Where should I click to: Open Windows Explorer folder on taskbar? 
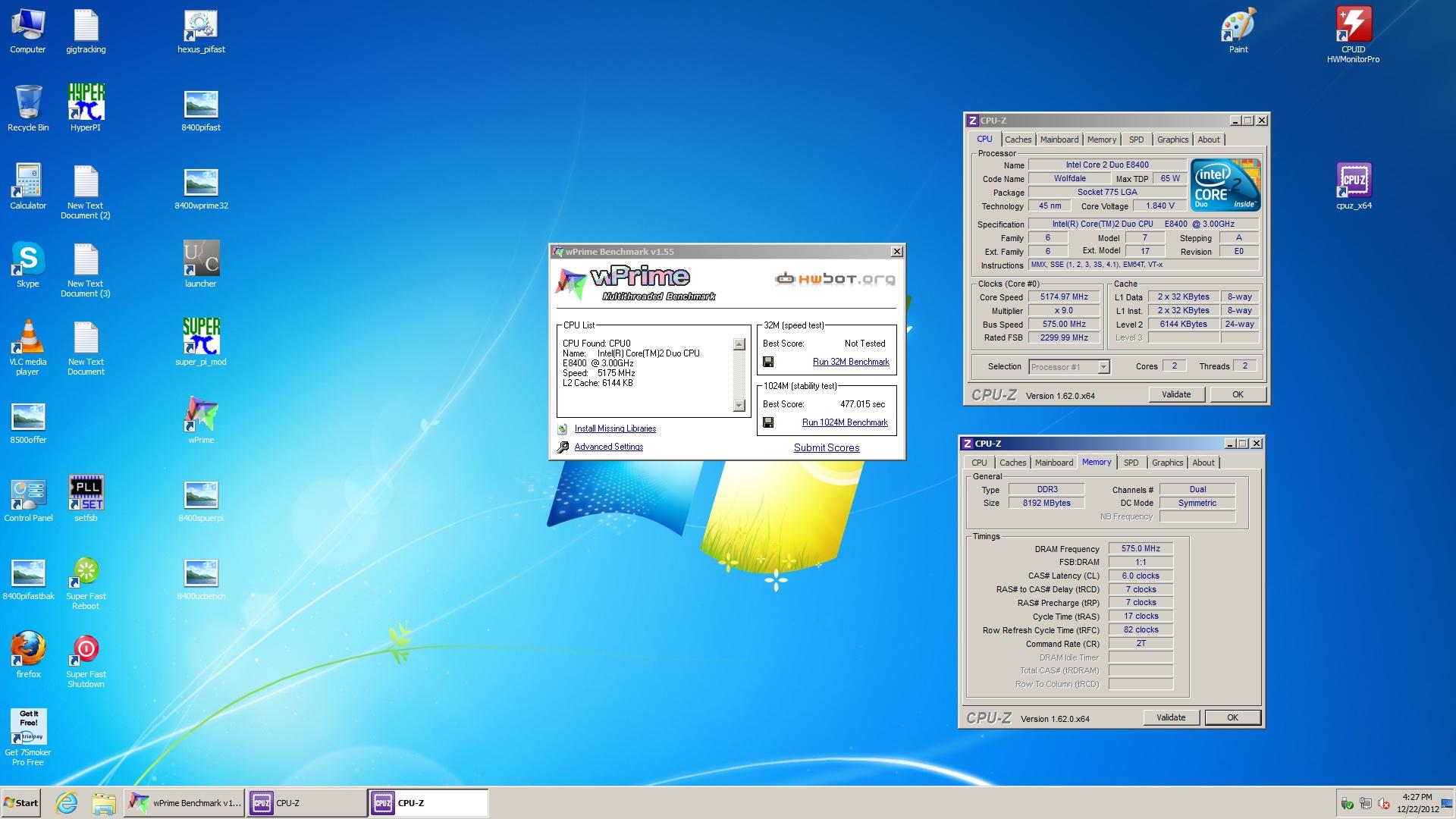[x=104, y=803]
